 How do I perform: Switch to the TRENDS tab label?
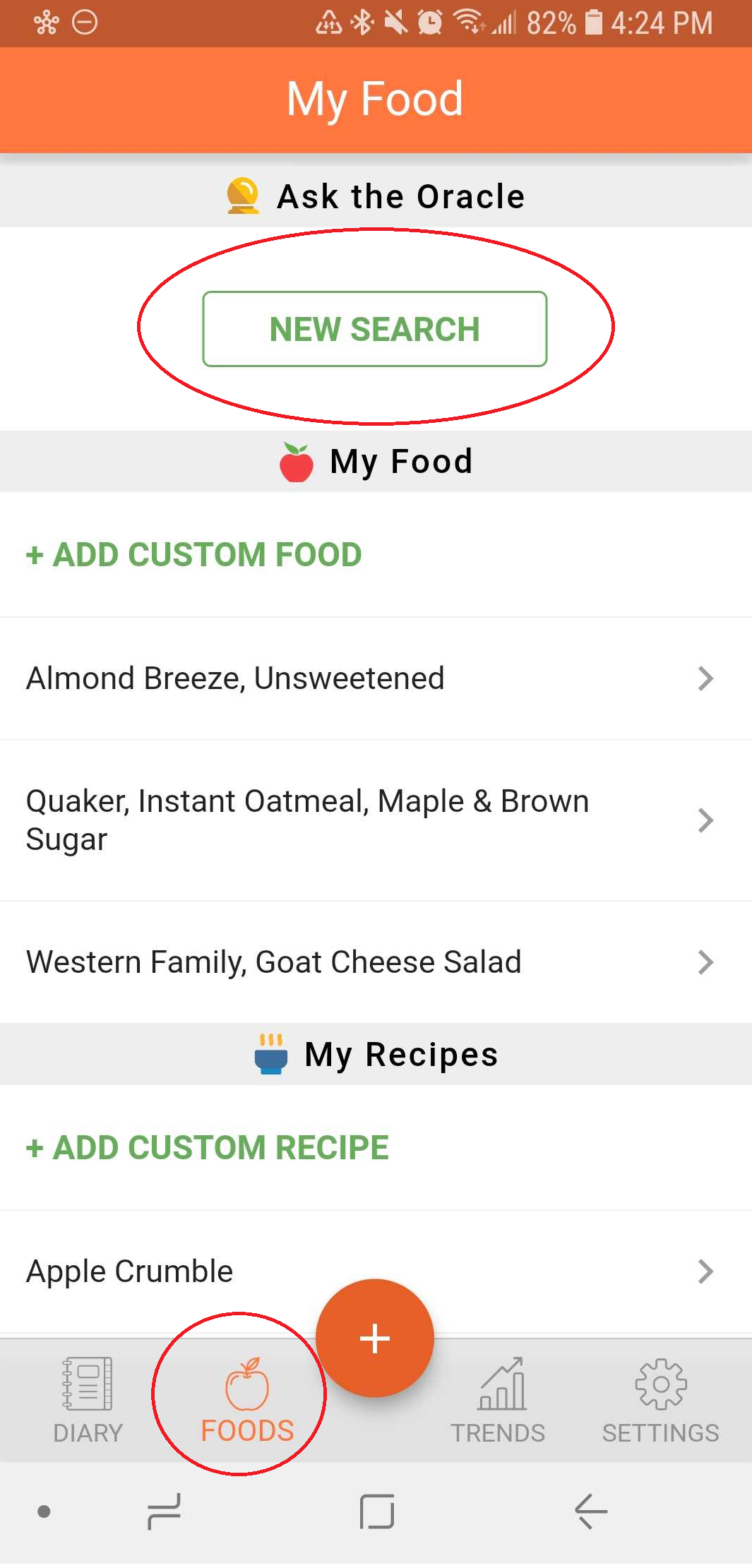[499, 1432]
